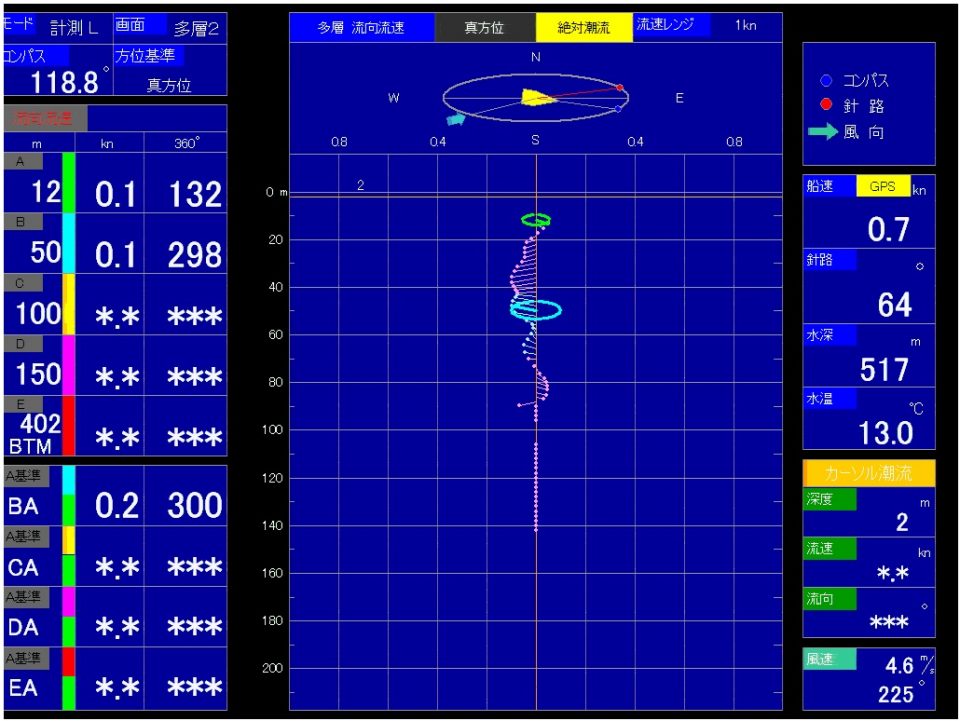Click the green 流向 cursor label
Viewport: 960px width, 721px height.
coord(830,599)
